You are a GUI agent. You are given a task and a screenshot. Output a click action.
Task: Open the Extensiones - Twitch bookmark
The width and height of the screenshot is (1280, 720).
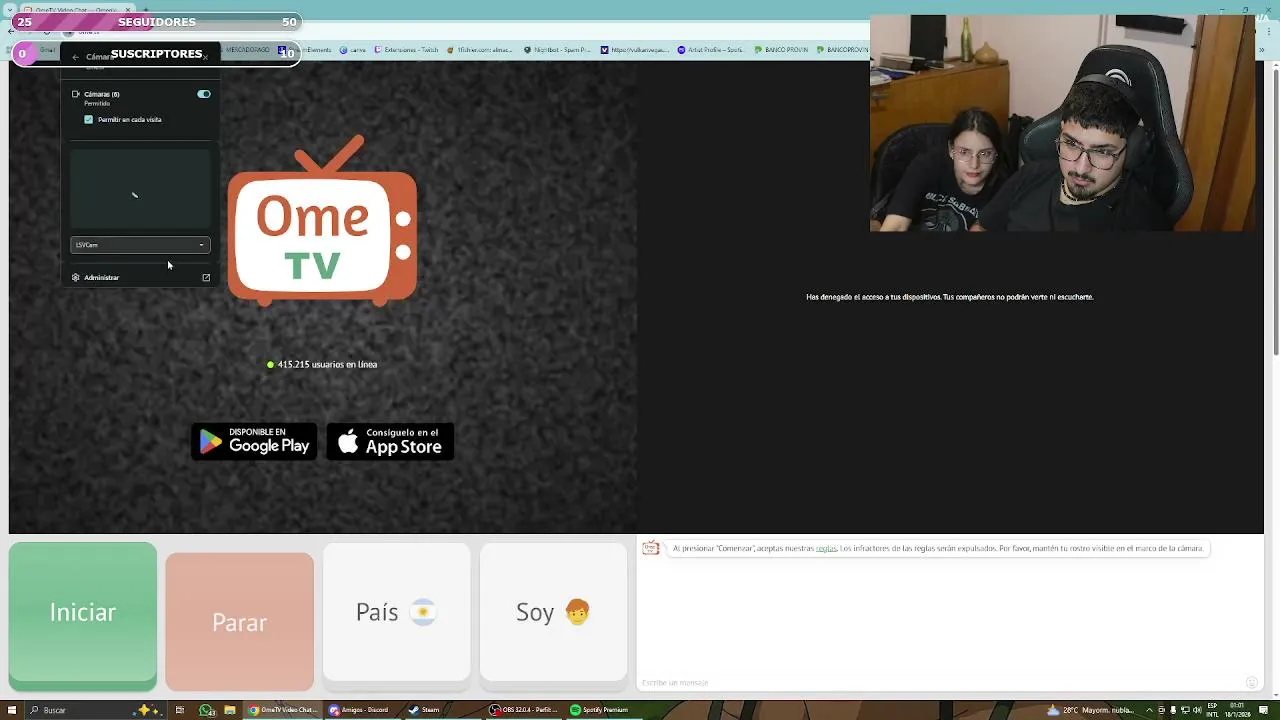pos(407,49)
